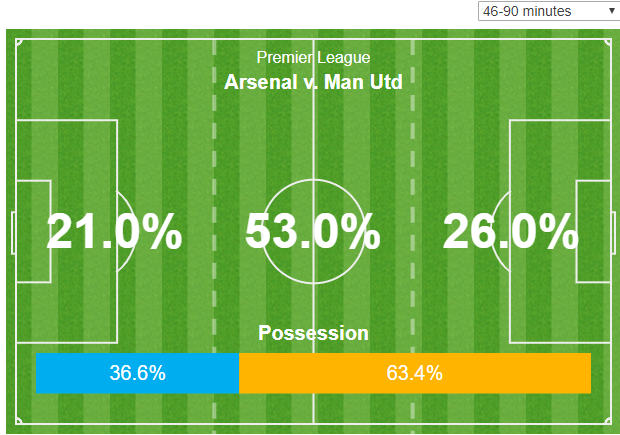This screenshot has height=435, width=620.
Task: Click the Possession heading above the bar
Action: tap(313, 333)
